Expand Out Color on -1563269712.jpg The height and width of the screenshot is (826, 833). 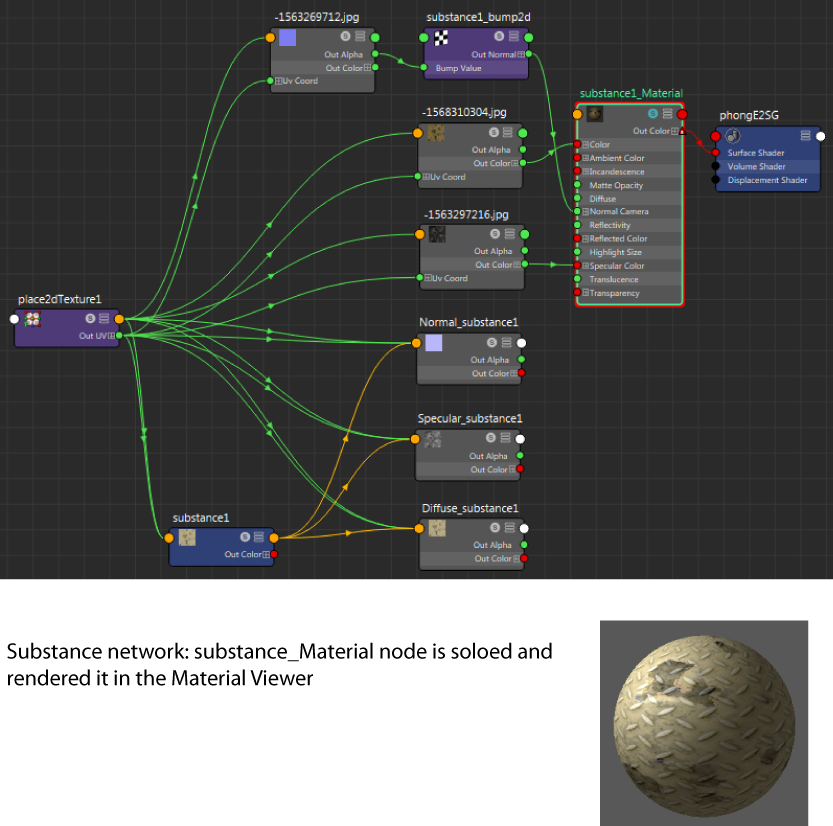(x=367, y=68)
